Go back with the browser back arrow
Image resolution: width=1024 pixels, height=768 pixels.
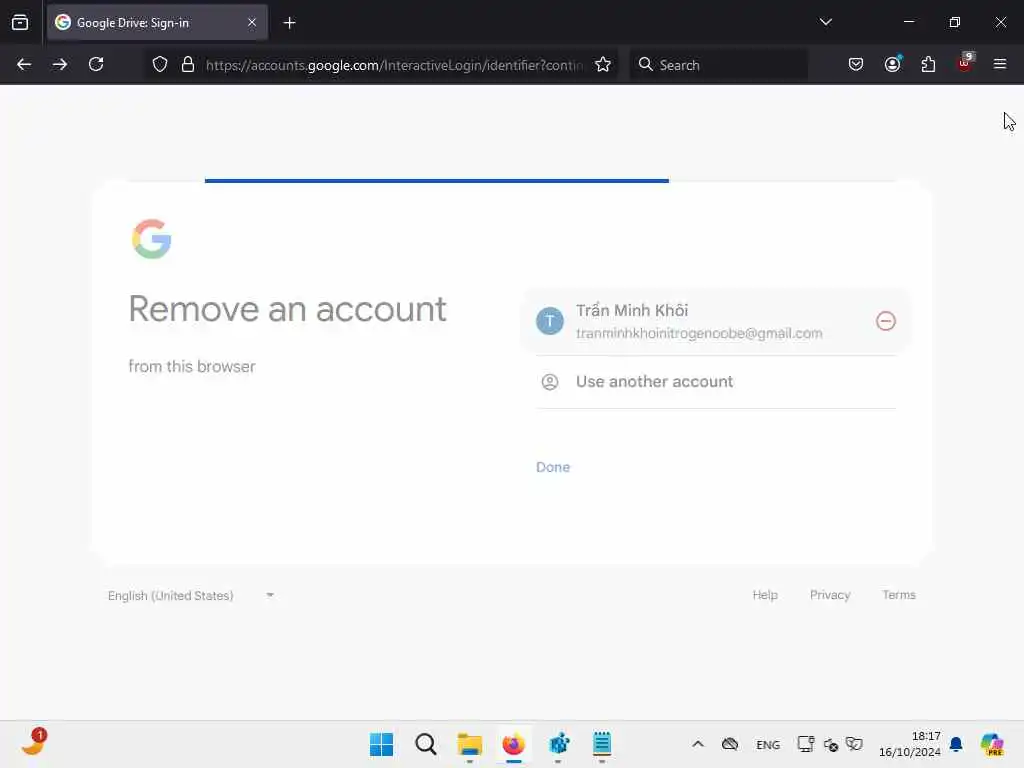click(x=24, y=64)
